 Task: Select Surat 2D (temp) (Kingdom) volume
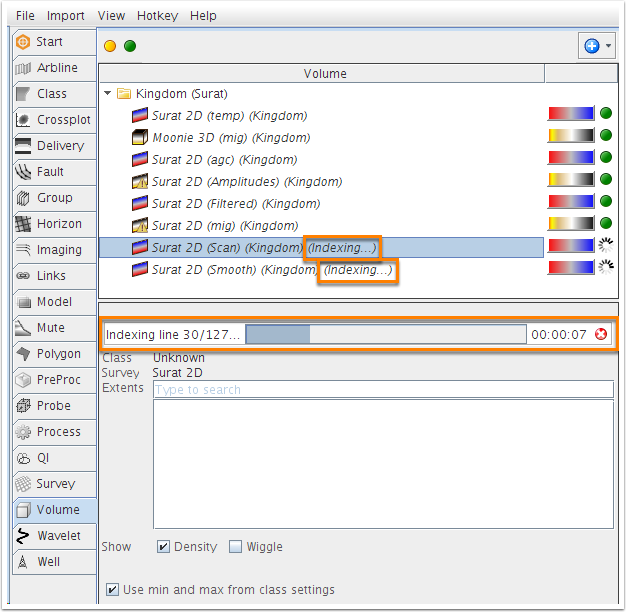230,116
